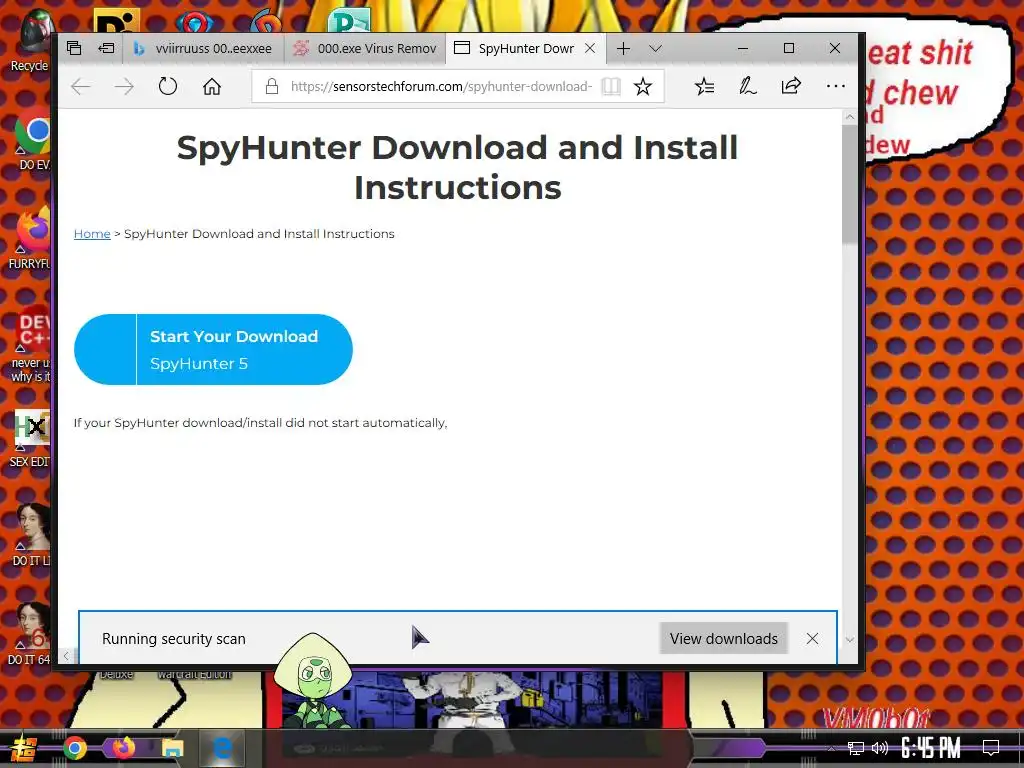
Task: Click the View downloads button
Action: point(724,639)
